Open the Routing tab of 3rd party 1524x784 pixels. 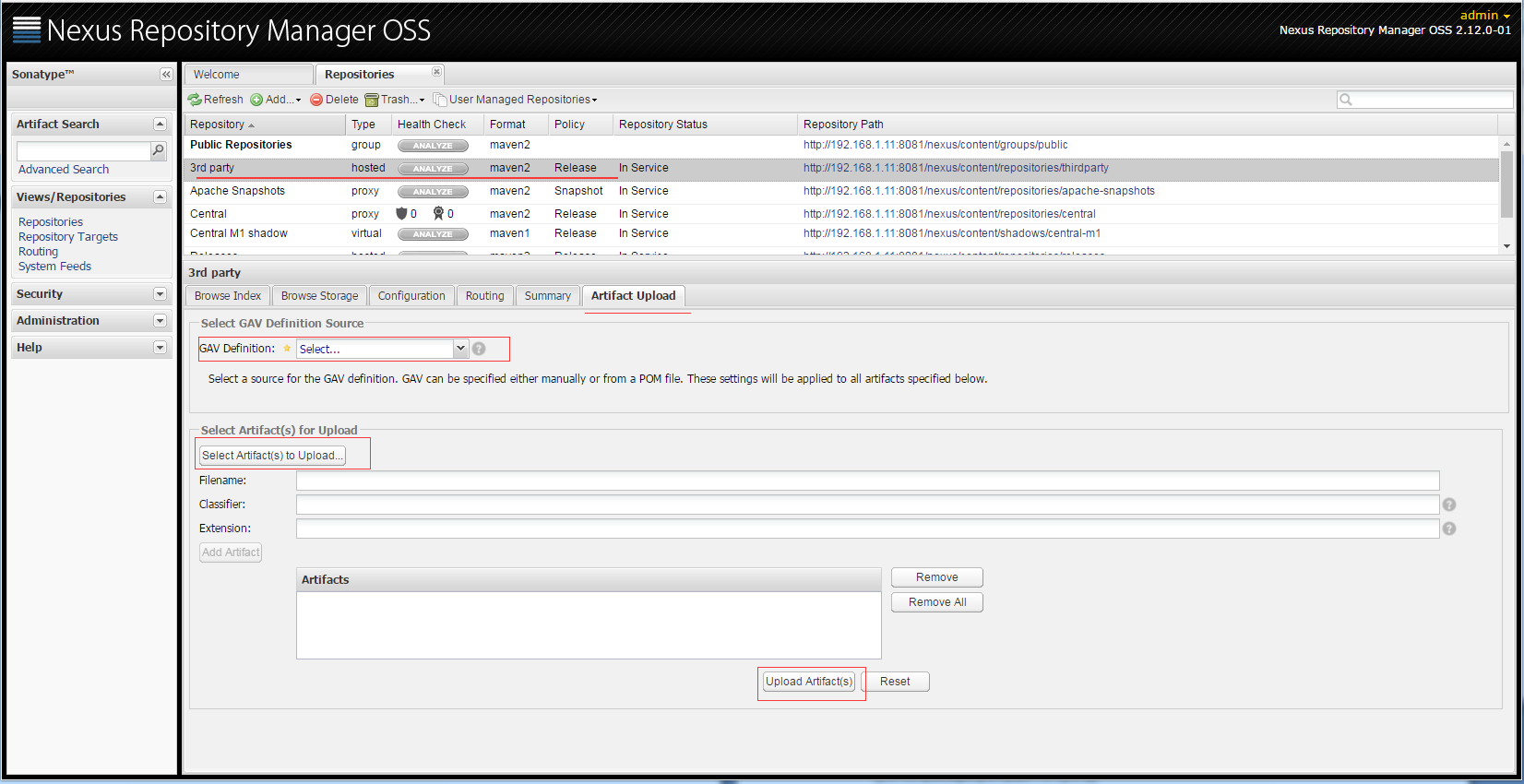[484, 296]
